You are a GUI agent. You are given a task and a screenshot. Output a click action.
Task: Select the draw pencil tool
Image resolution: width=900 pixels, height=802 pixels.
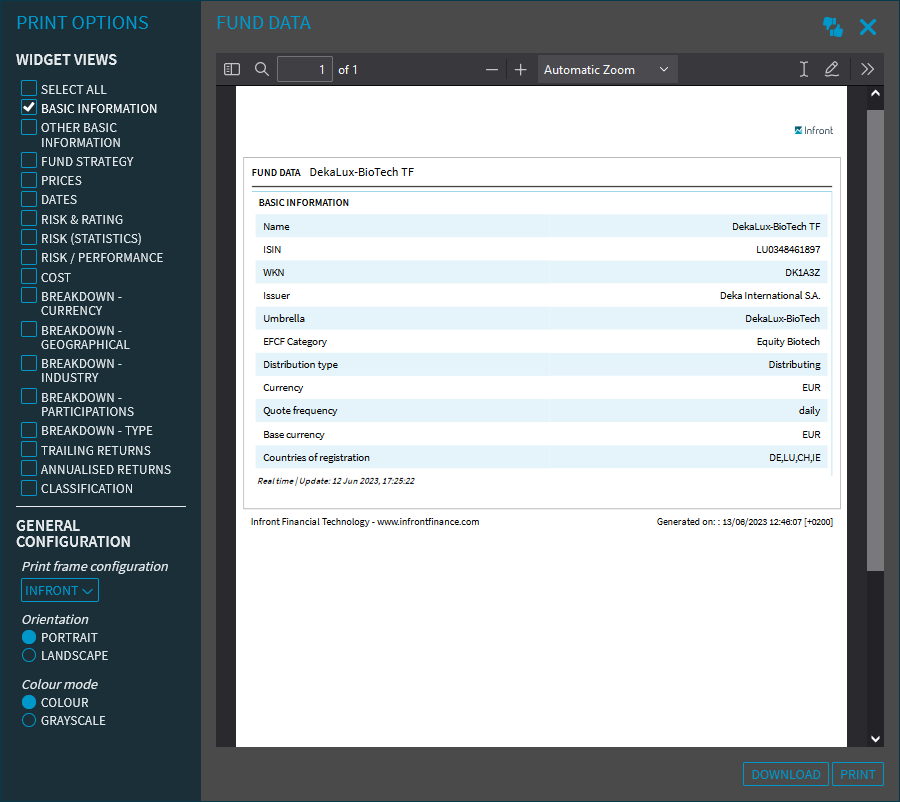(832, 69)
